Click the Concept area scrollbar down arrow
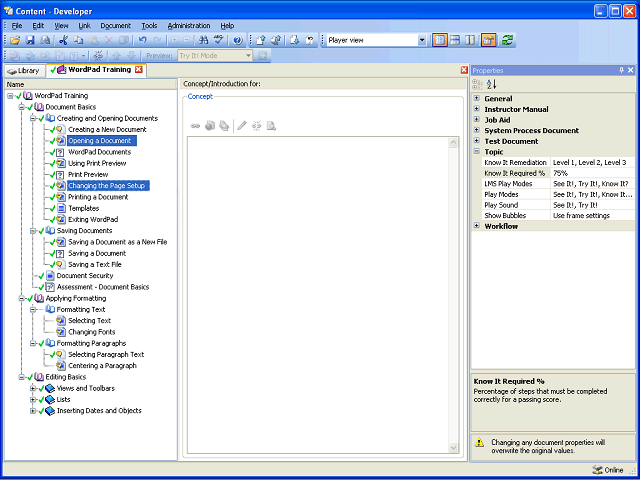640x480 pixels. point(453,448)
